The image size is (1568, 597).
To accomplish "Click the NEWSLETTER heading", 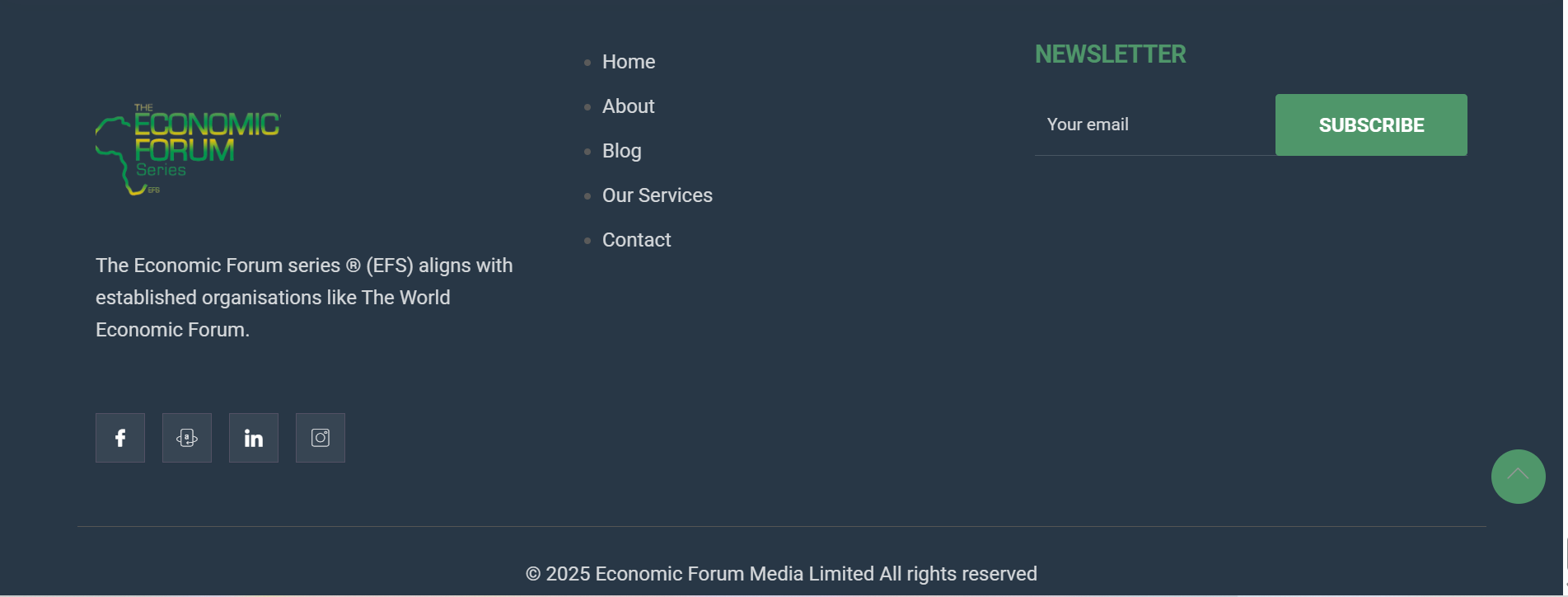I will click(1110, 54).
